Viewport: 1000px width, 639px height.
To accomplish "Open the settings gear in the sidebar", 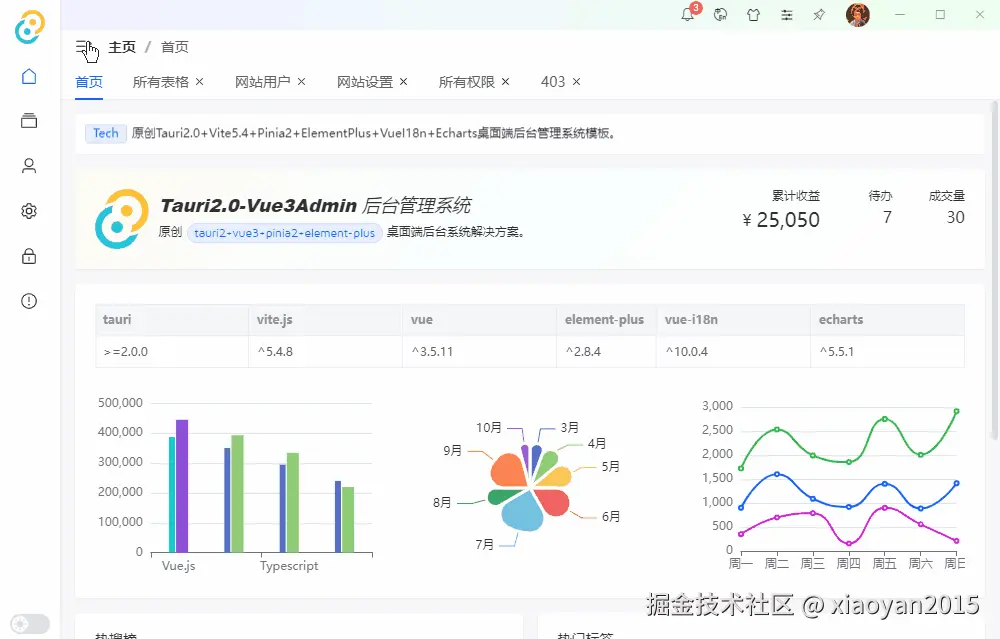I will click(29, 211).
